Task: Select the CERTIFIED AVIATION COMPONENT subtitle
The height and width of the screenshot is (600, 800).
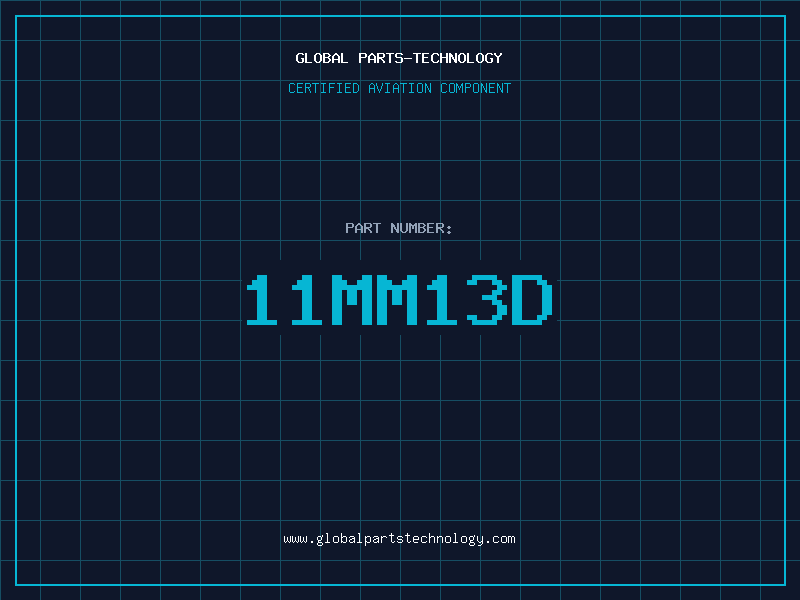Action: point(399,88)
